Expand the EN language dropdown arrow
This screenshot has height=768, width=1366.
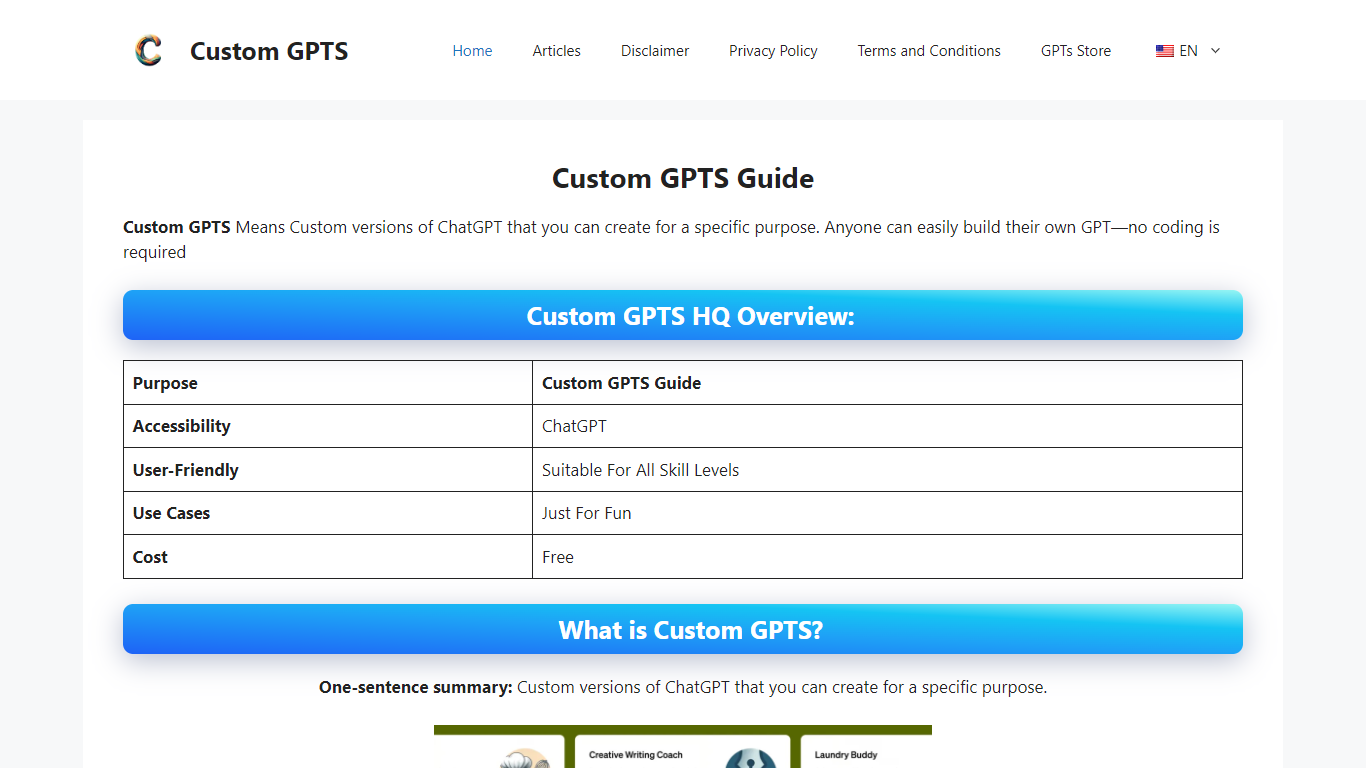tap(1216, 51)
